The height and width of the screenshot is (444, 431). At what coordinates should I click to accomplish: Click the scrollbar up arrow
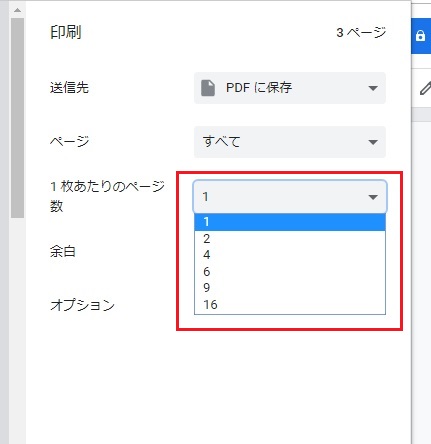[17, 10]
